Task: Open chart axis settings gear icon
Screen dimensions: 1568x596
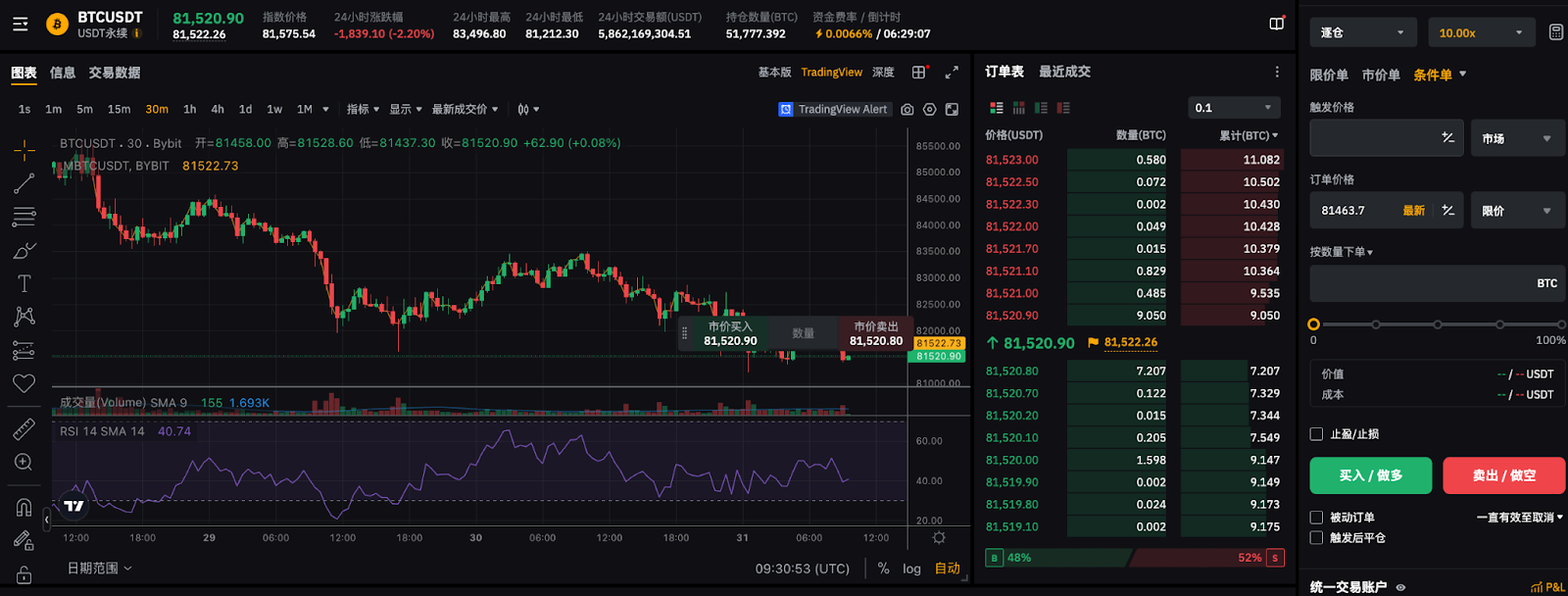Action: tap(939, 537)
